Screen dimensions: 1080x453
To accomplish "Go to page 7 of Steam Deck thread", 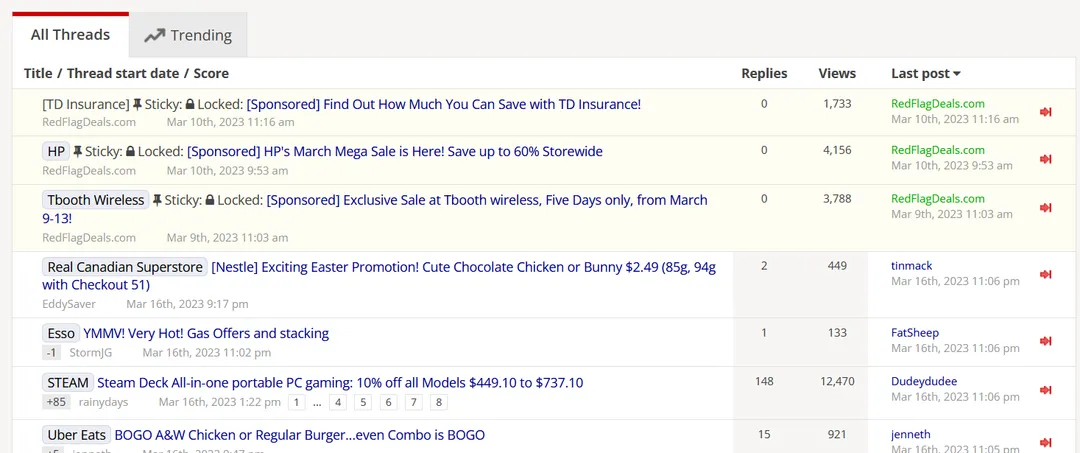I will pos(413,402).
